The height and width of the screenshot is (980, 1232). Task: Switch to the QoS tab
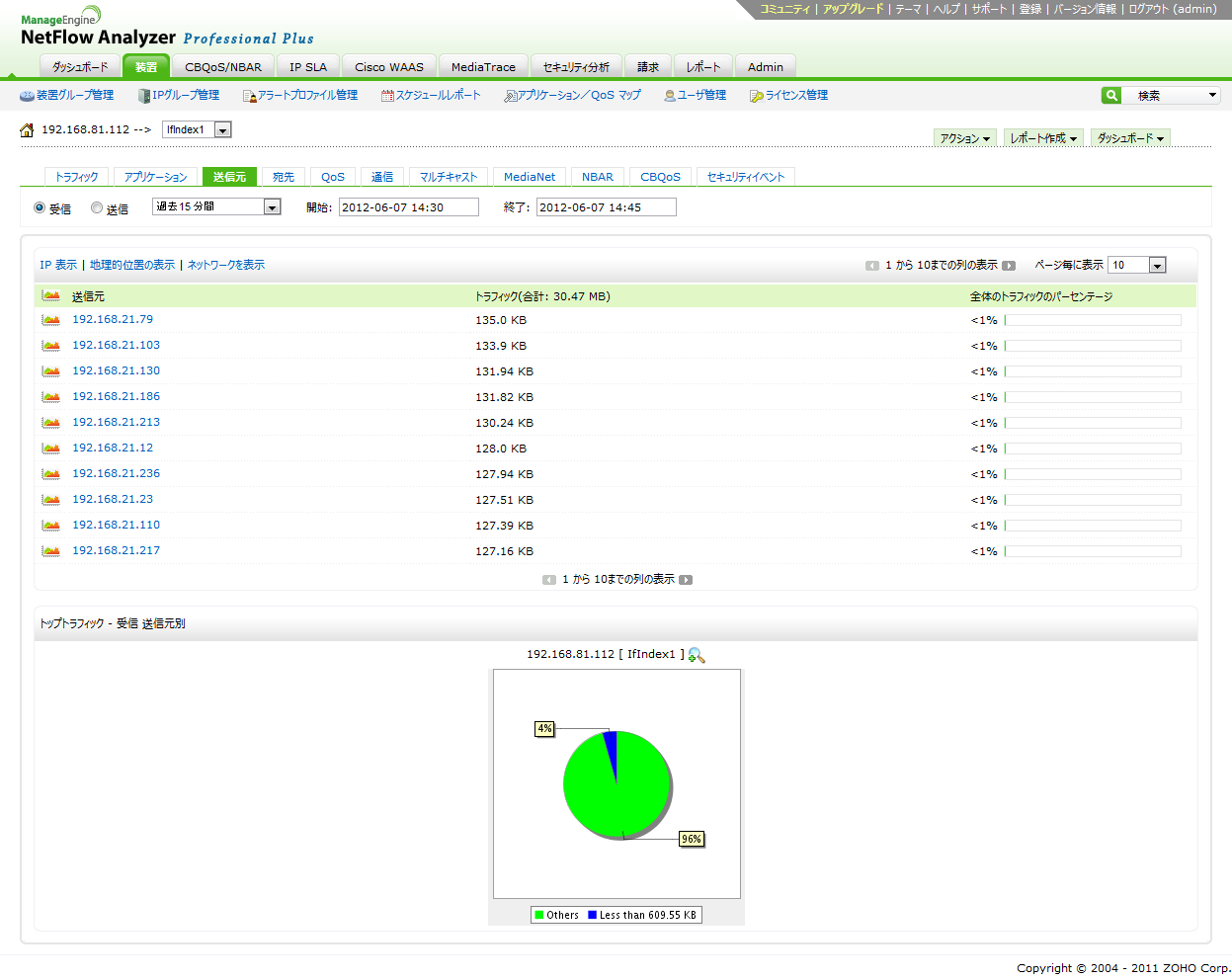pos(333,177)
